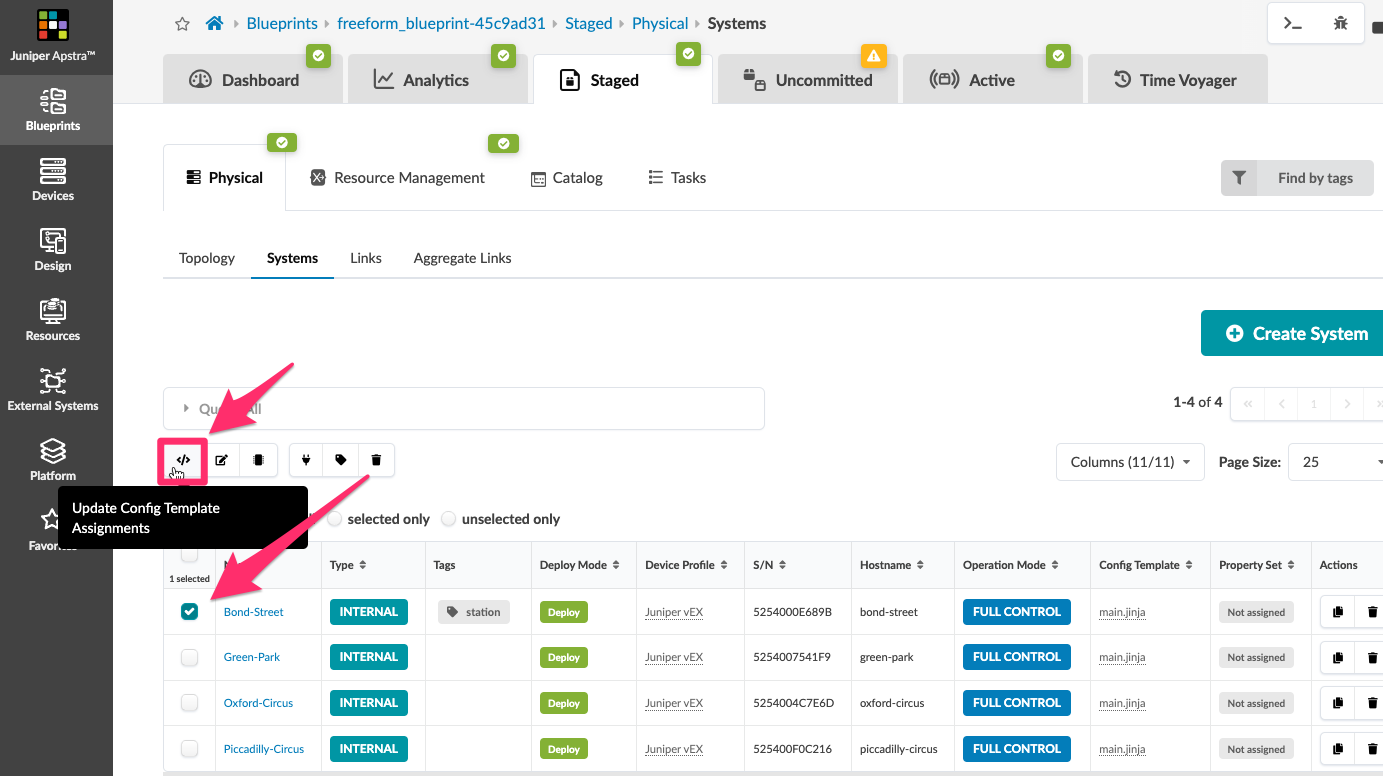1383x776 pixels.
Task: Click the Update Config Template Assignments icon
Action: [x=182, y=460]
